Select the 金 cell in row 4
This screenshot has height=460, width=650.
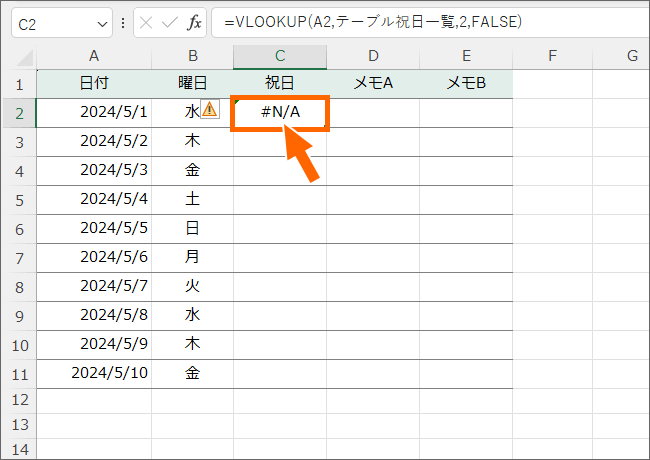tap(193, 171)
